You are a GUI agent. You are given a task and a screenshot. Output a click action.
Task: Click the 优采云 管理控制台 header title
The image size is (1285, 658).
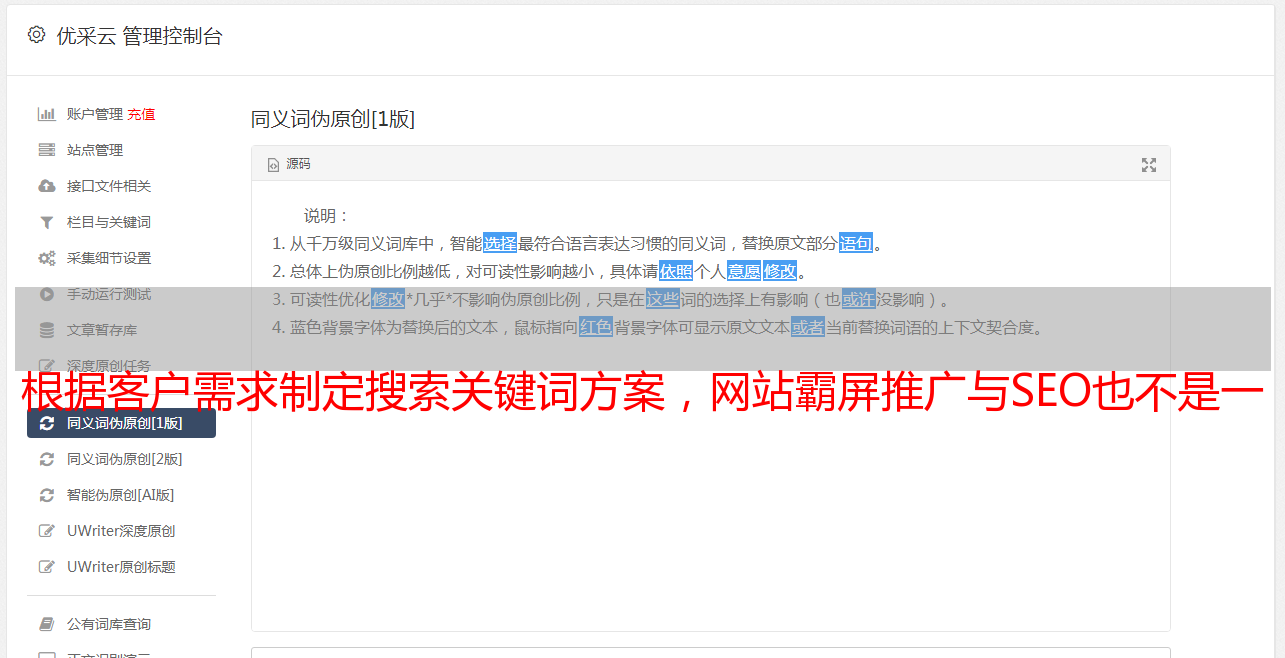139,36
